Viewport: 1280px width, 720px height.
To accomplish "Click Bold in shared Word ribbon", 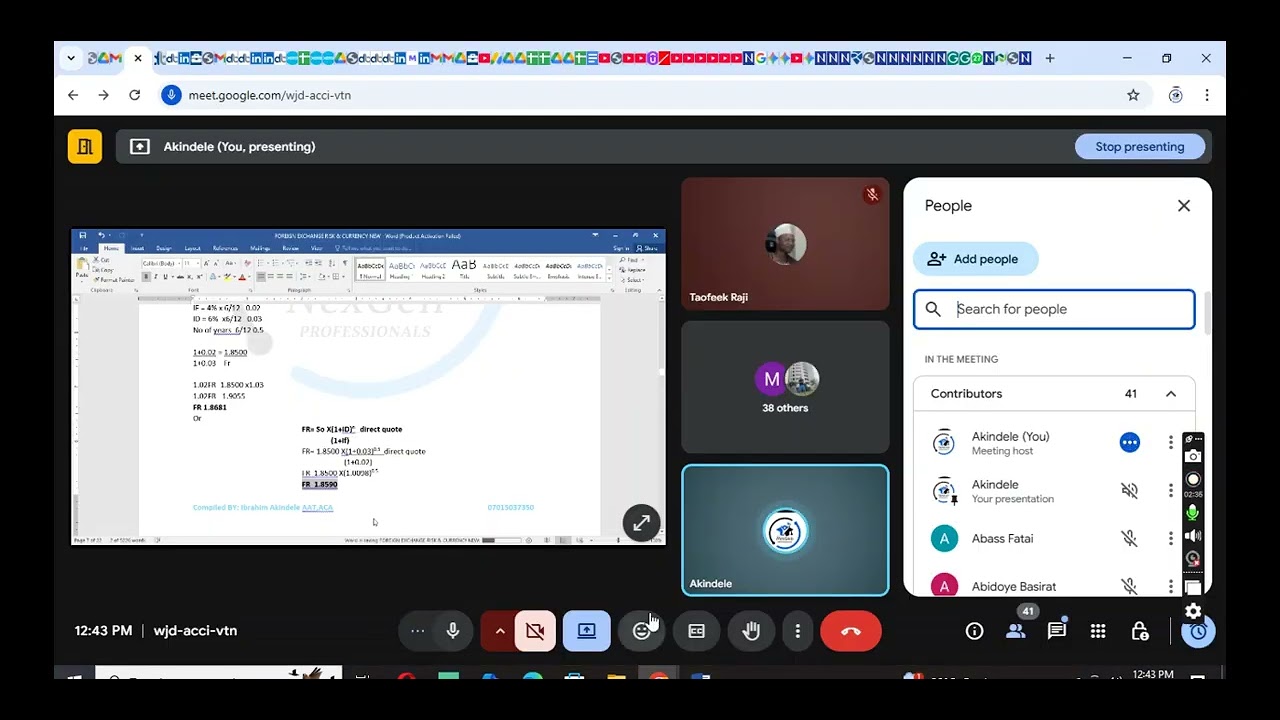I will [x=146, y=277].
